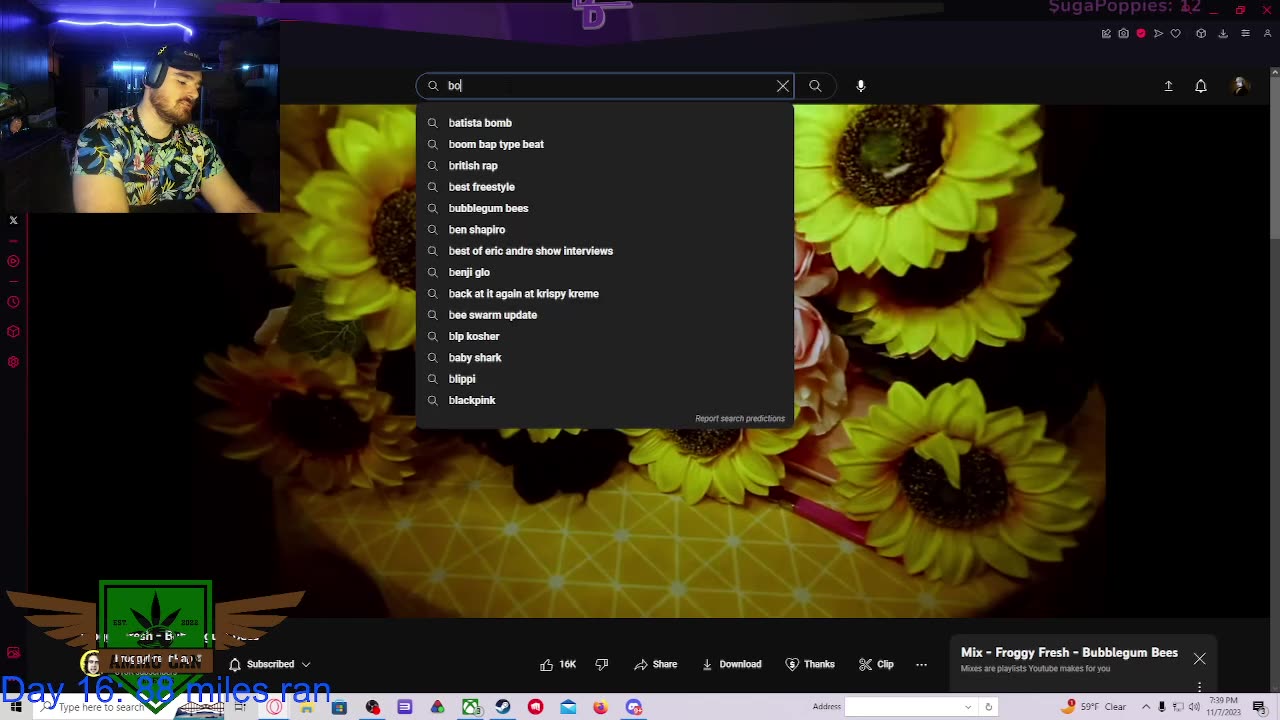Open the YouTube notifications bell
1280x720 pixels.
click(x=1201, y=86)
